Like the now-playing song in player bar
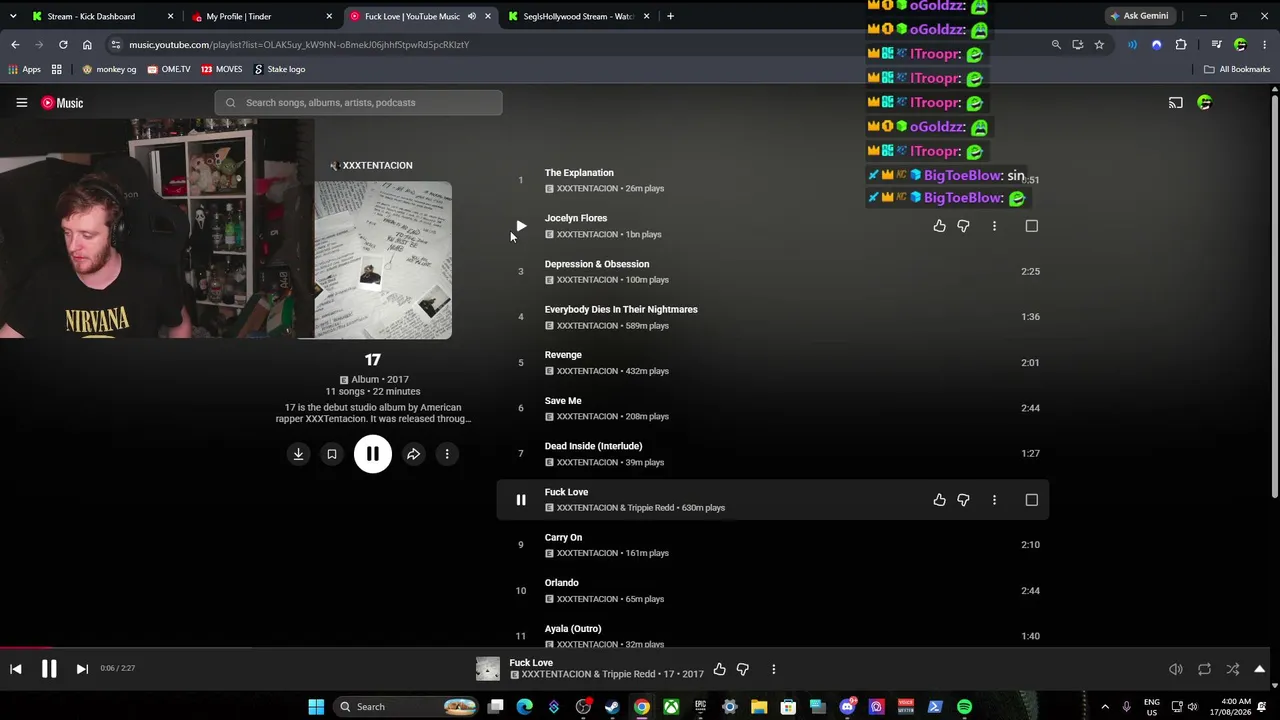 tap(719, 669)
